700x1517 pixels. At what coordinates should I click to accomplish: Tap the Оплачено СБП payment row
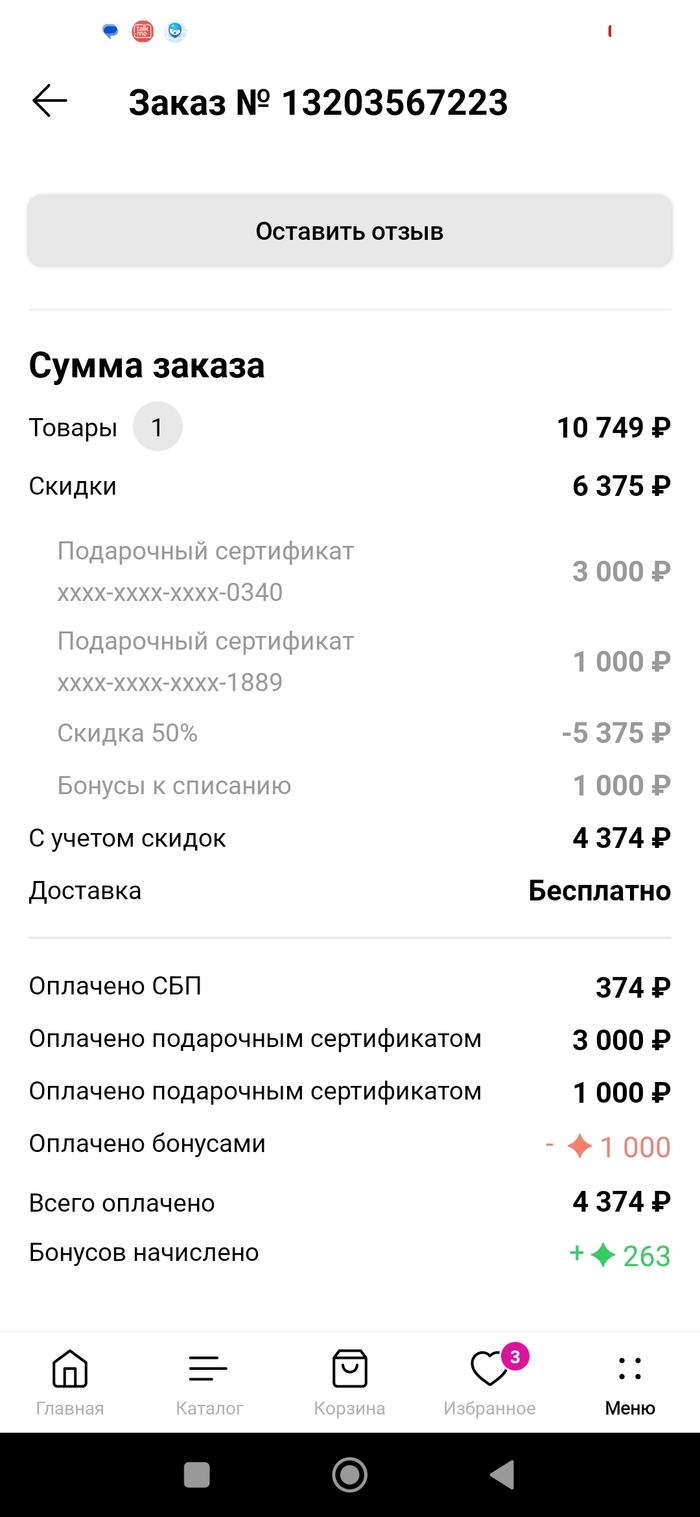[115, 987]
